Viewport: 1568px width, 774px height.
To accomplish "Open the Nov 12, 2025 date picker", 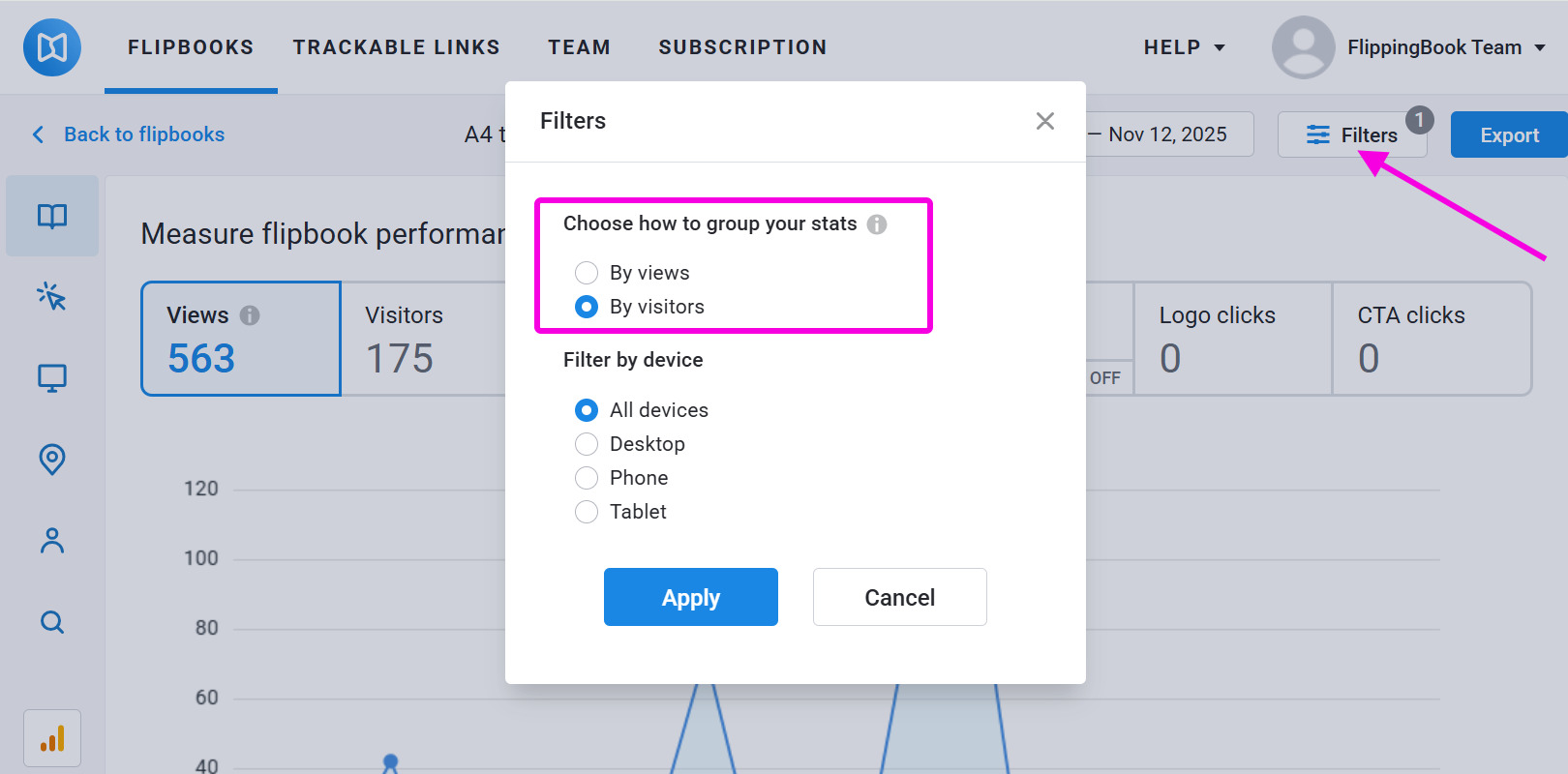I will 1167,134.
